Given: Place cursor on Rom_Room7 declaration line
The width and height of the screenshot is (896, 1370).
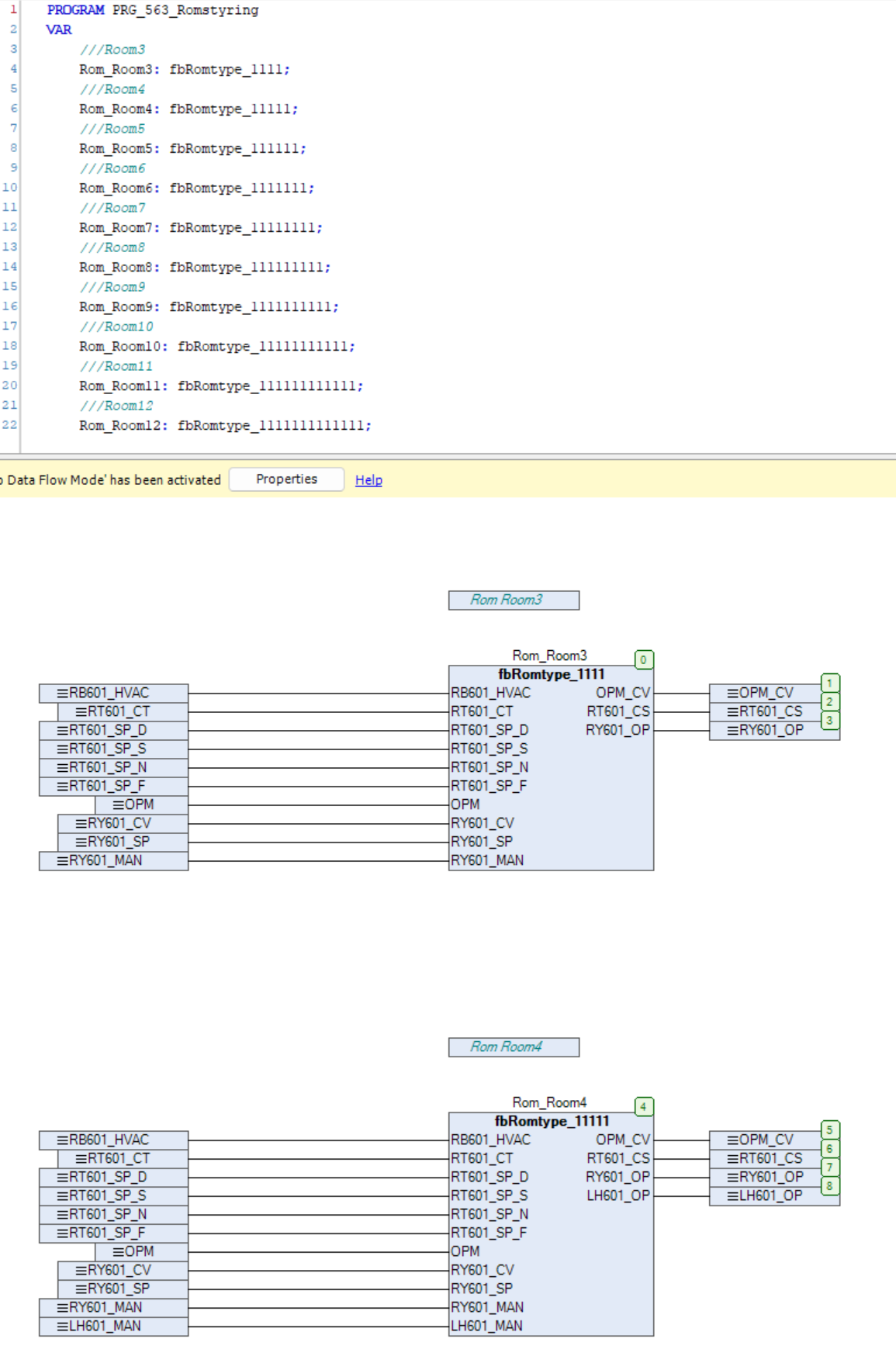Looking at the screenshot, I should pos(201,227).
